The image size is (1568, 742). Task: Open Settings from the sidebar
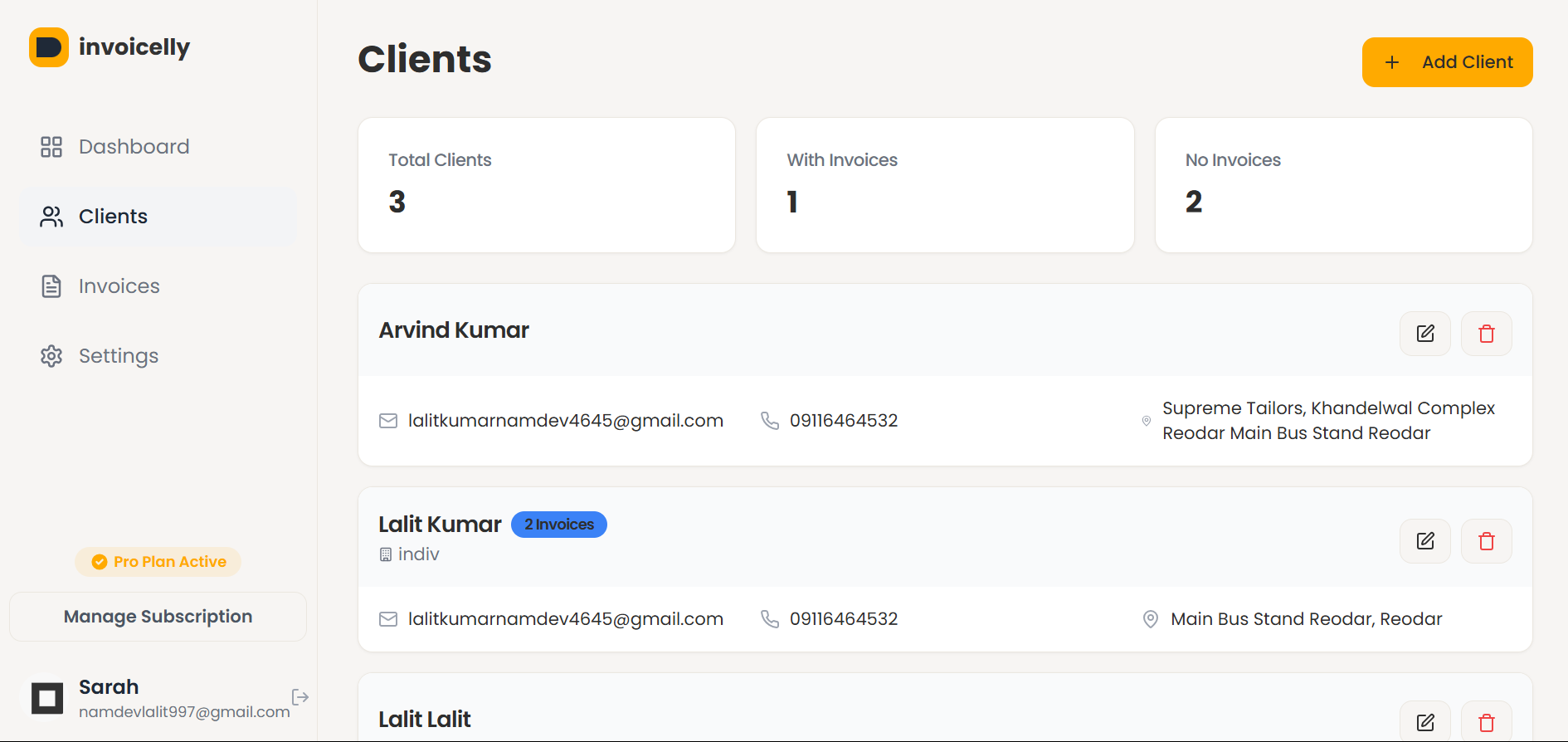click(x=118, y=356)
